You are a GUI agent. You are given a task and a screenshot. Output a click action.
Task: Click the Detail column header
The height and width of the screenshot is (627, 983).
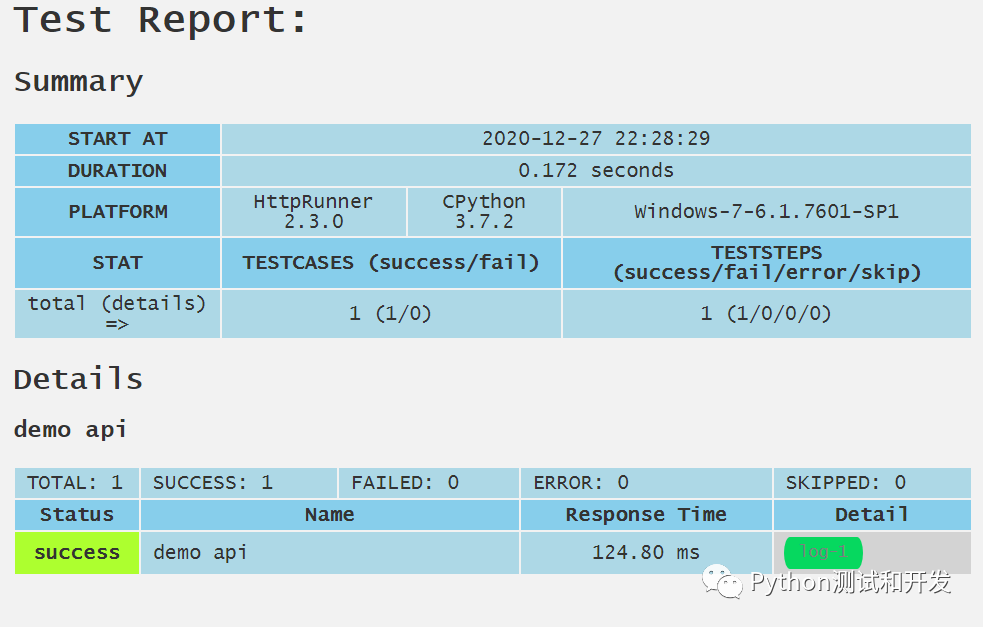(871, 515)
